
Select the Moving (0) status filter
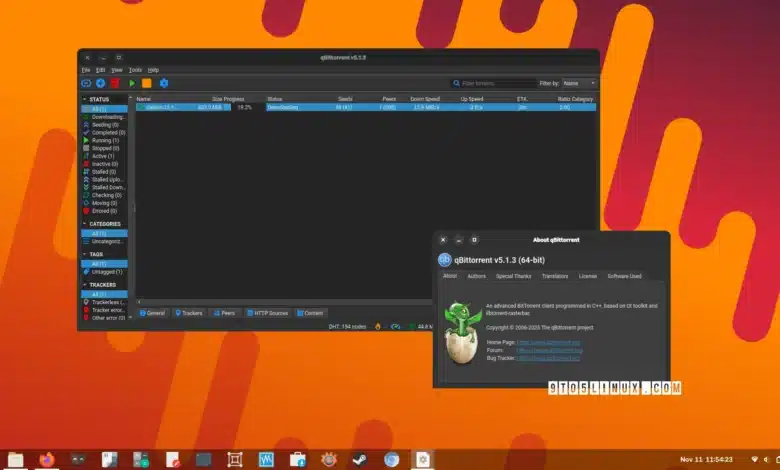tap(104, 203)
